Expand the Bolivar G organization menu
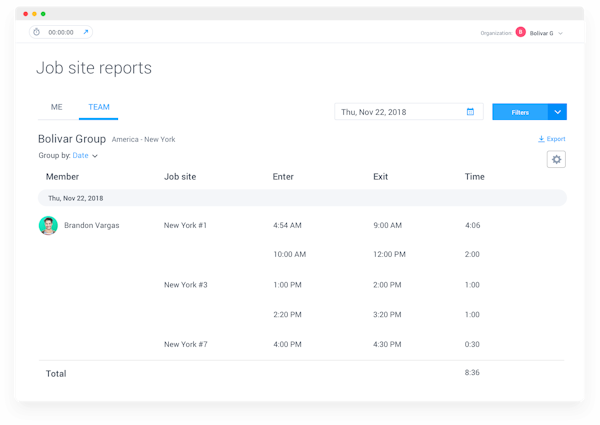 pos(561,33)
